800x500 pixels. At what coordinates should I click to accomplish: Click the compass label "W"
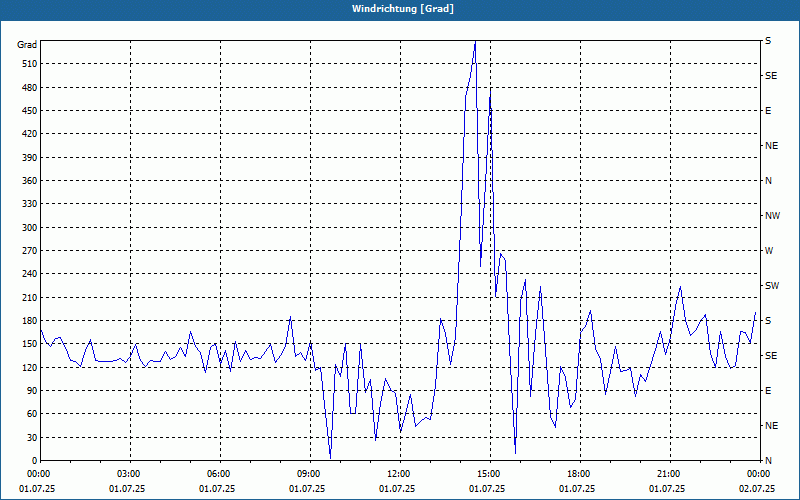[769, 251]
